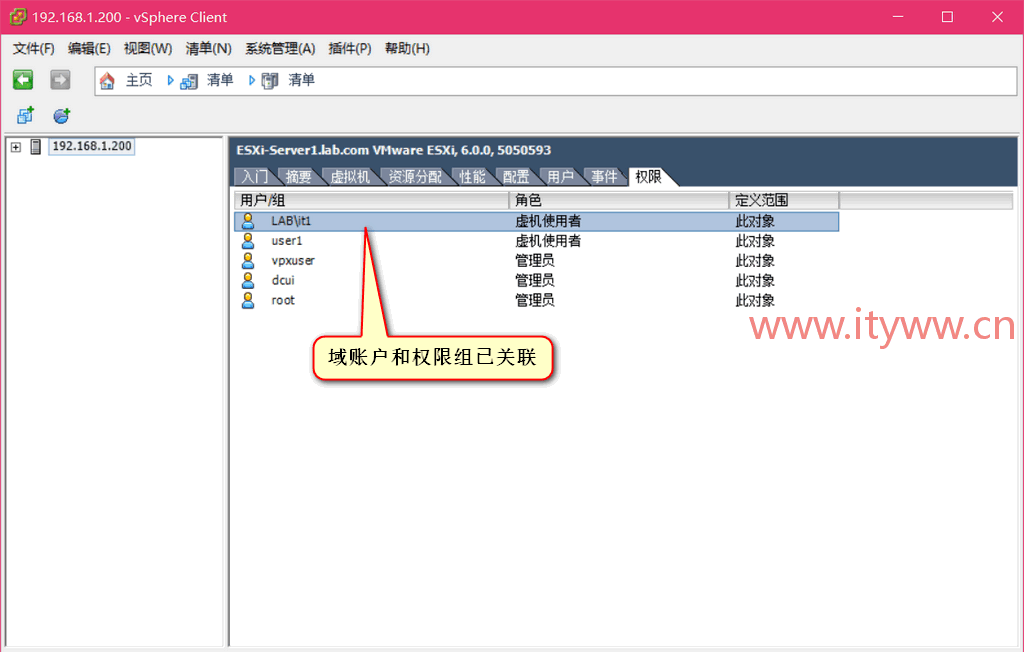Click the new virtual machine toolbar icon

coord(25,116)
